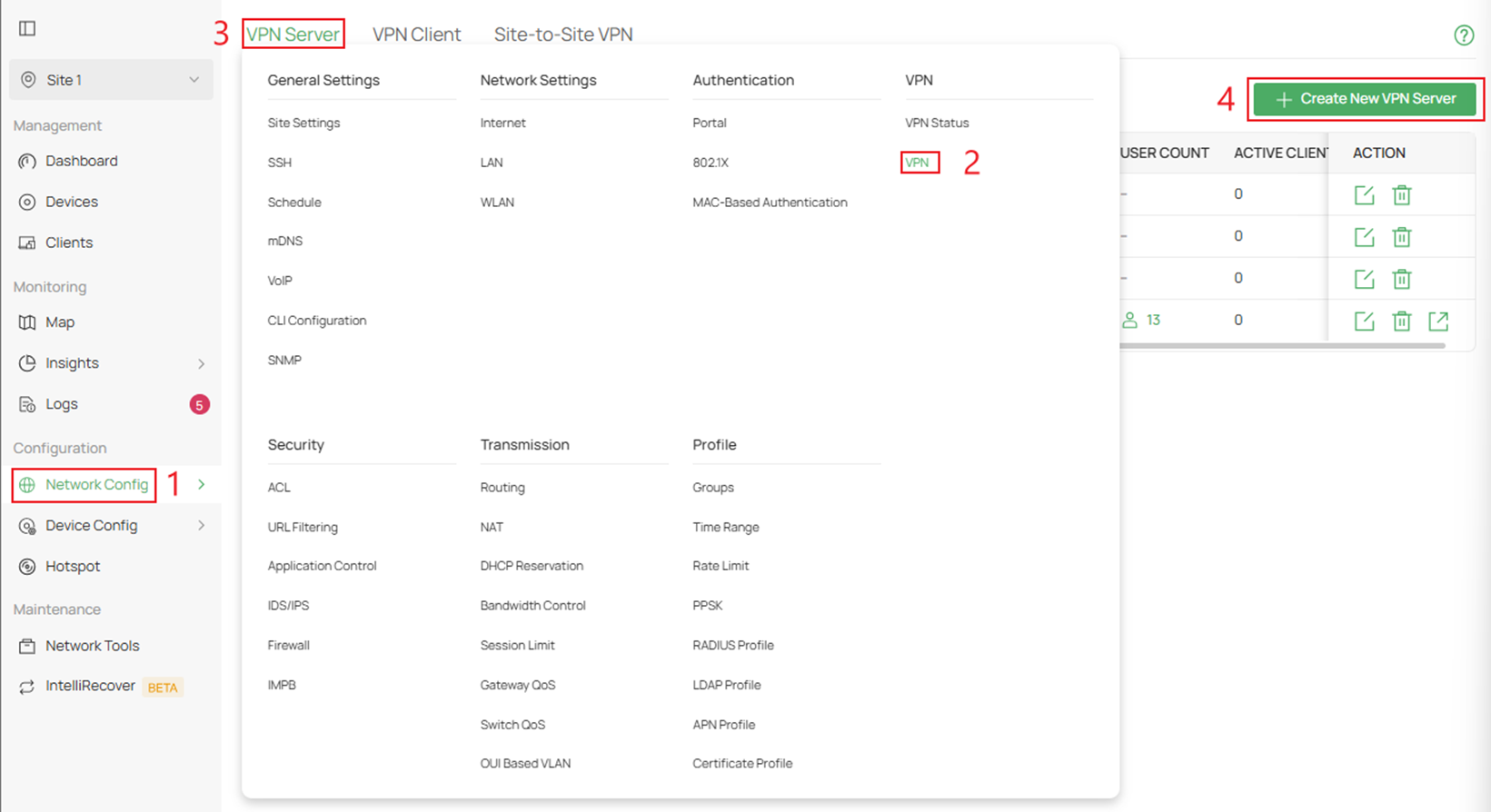Open the 802.1X authentication entry
1491x812 pixels.
click(711, 163)
